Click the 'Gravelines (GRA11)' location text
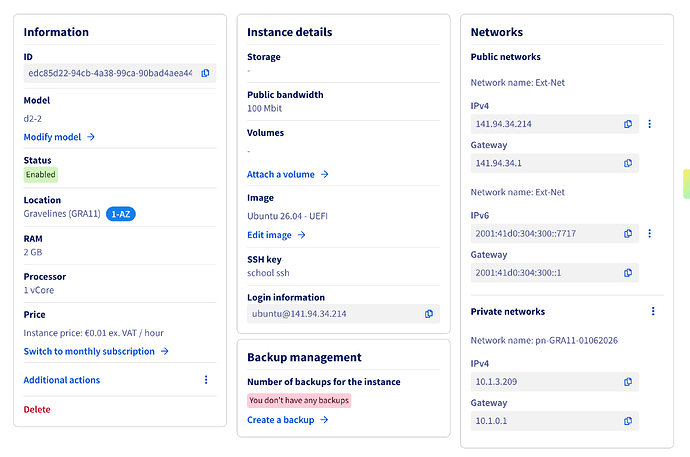The height and width of the screenshot is (457, 690). tap(62, 214)
